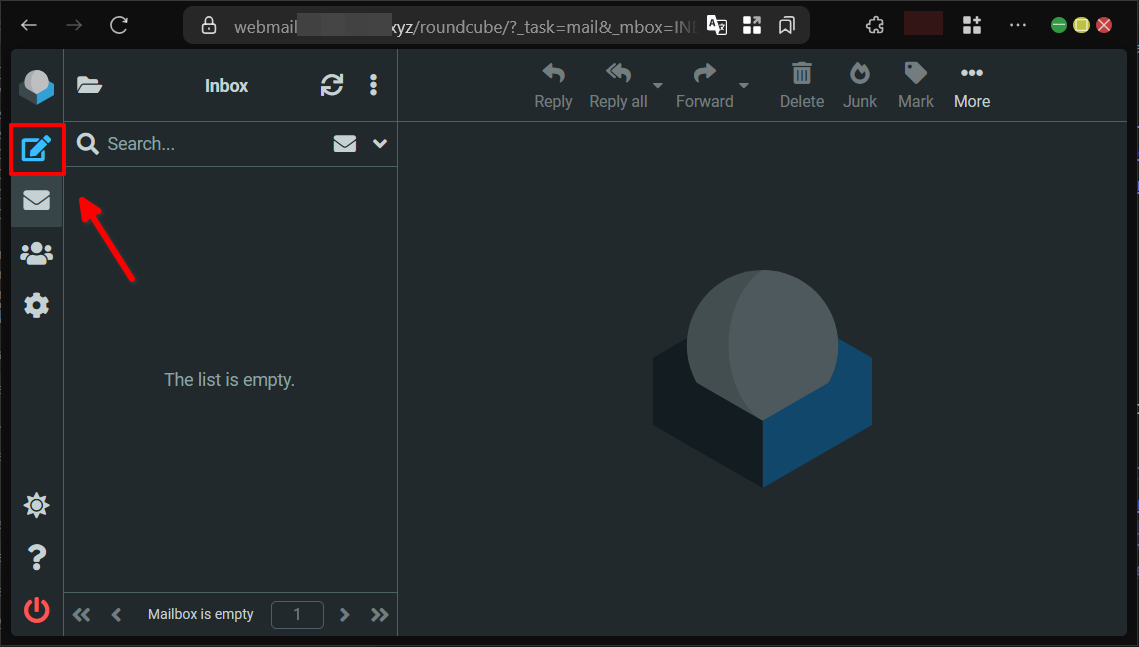Click the Delete trash button
The height and width of the screenshot is (647, 1139).
pyautogui.click(x=801, y=86)
